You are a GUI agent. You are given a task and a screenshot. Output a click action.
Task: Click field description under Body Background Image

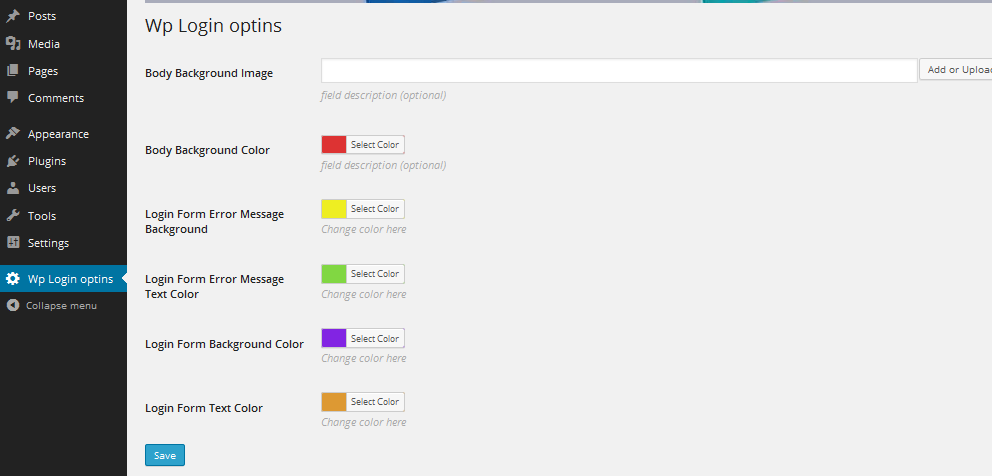[383, 96]
